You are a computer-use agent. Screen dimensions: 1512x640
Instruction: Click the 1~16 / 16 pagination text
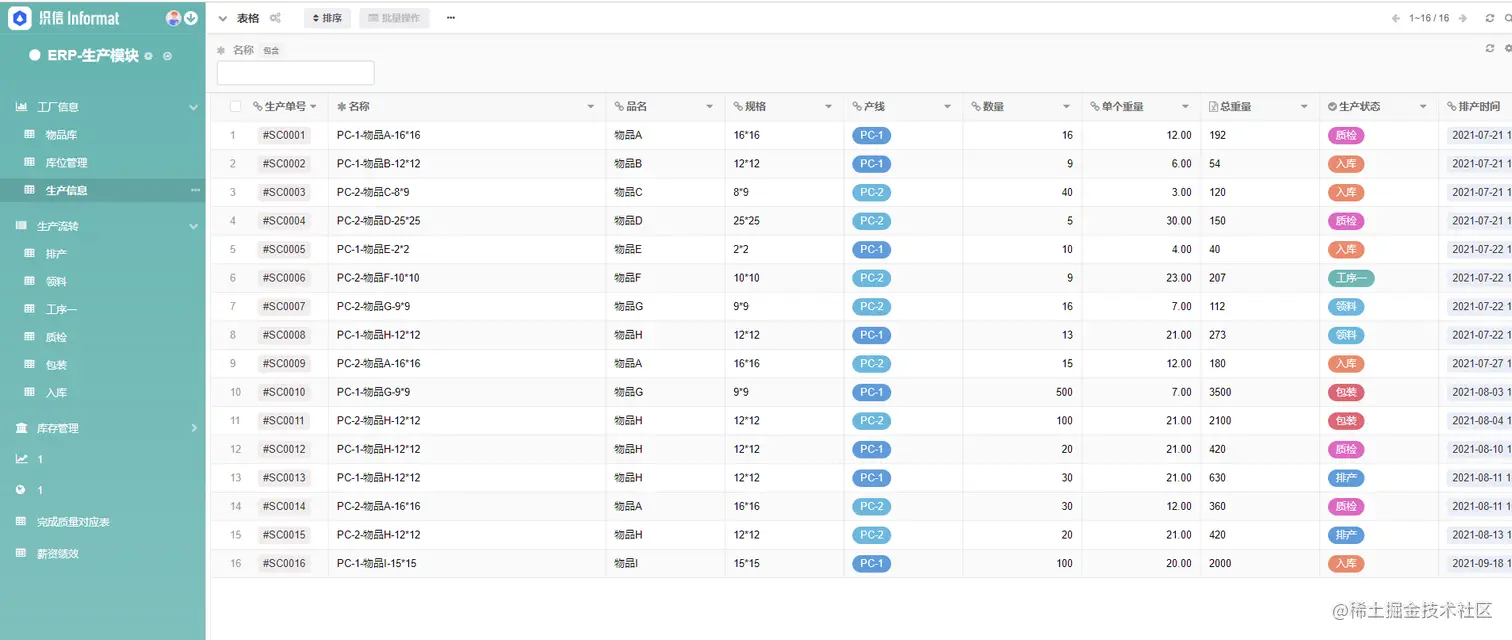pyautogui.click(x=1429, y=18)
